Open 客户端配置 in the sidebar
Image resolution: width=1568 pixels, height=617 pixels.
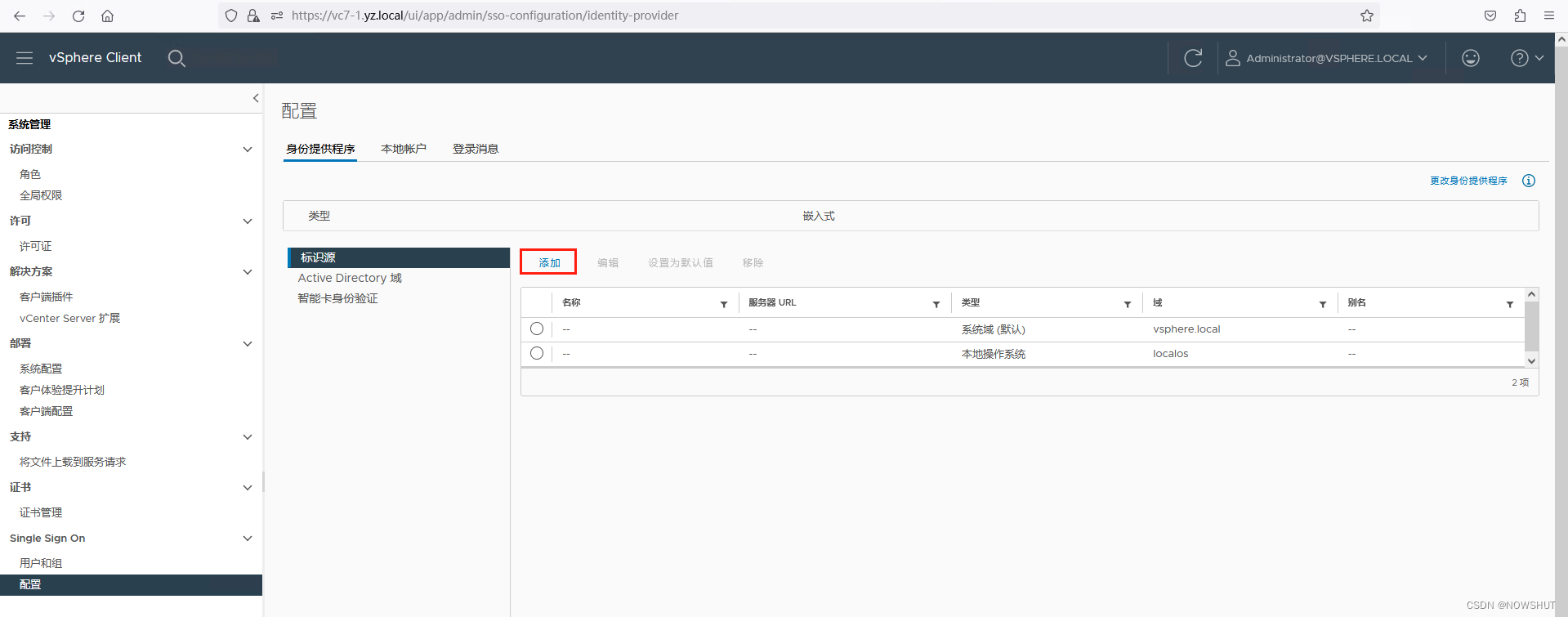click(x=46, y=411)
